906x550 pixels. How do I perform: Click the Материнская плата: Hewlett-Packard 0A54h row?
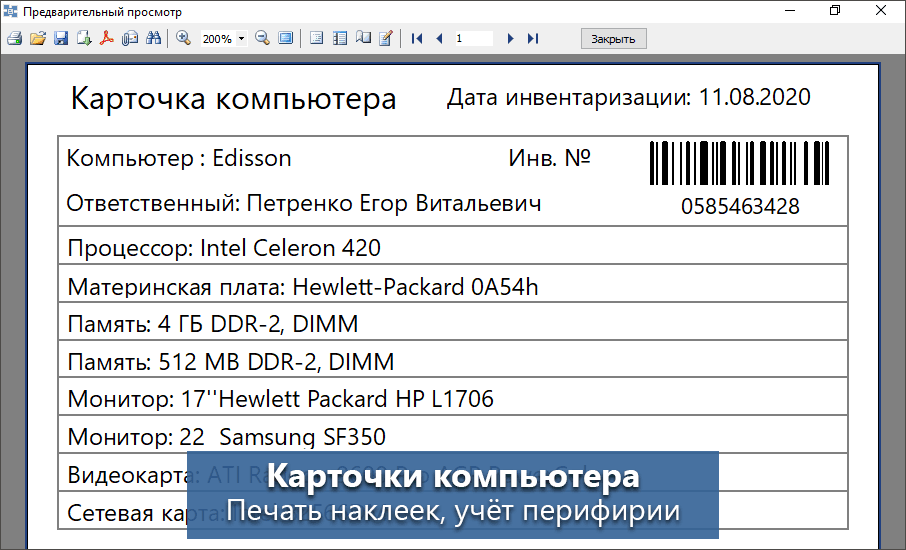(452, 285)
